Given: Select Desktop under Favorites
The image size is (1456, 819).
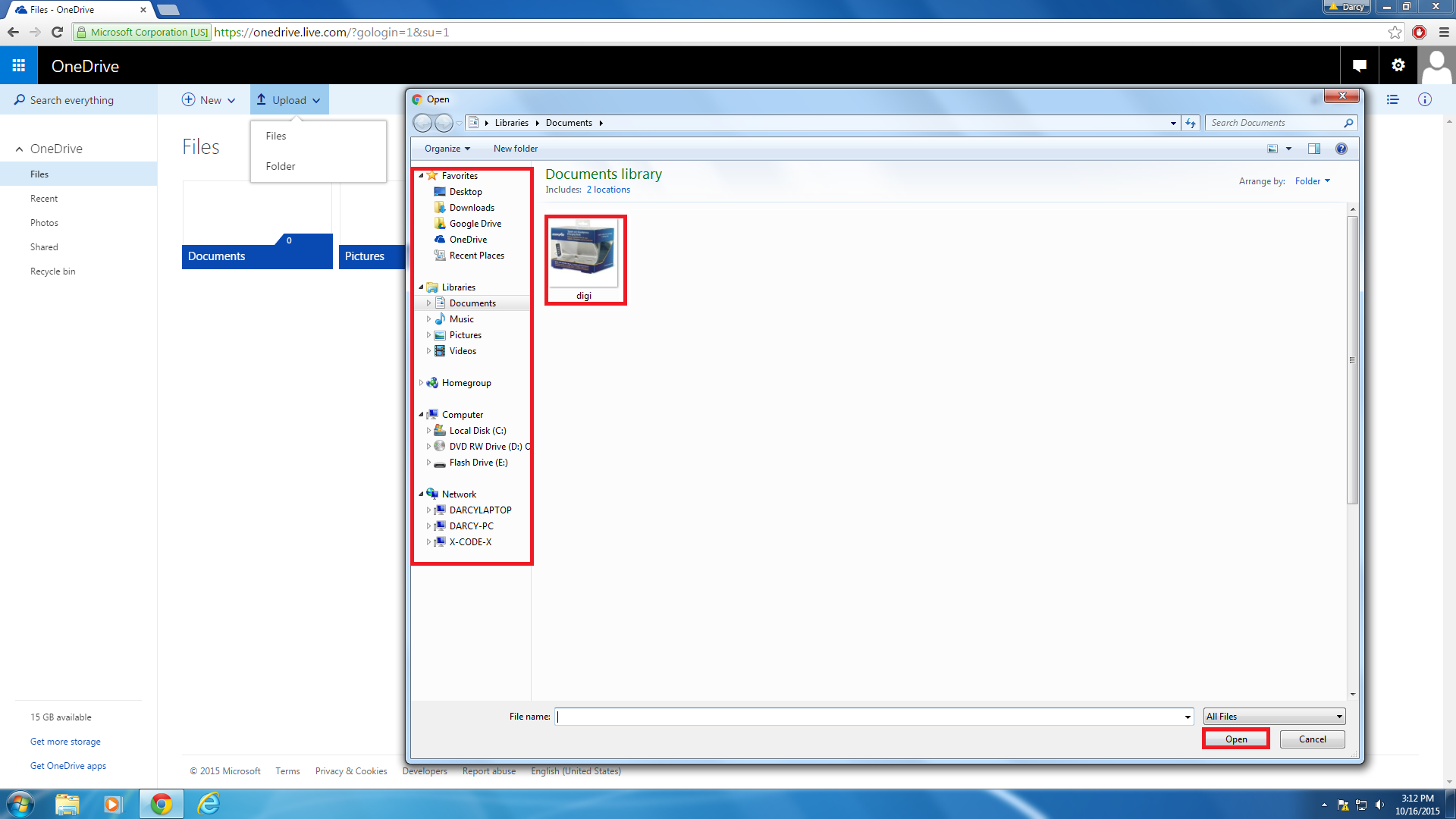Looking at the screenshot, I should tap(466, 192).
